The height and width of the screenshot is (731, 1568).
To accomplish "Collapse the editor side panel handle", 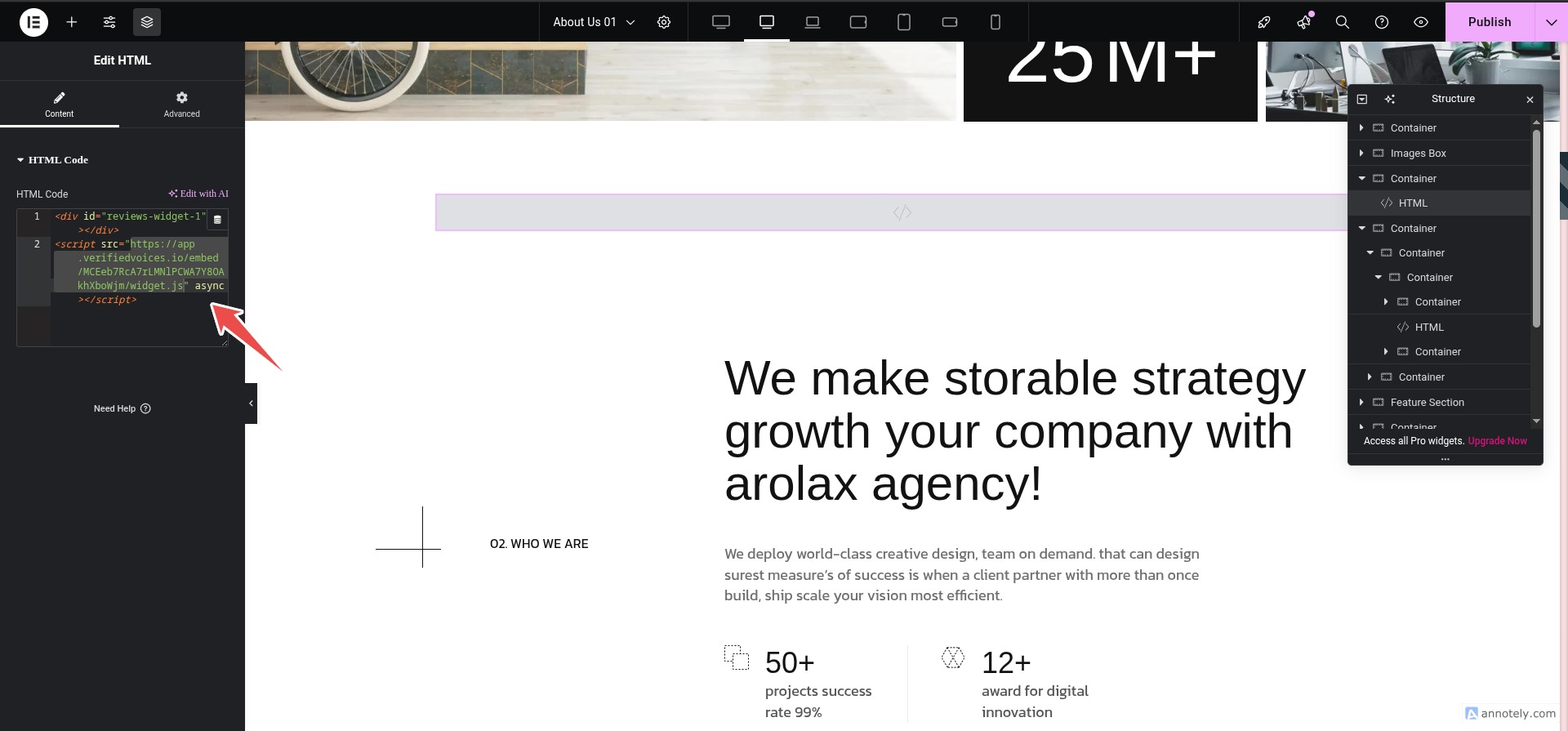I will pyautogui.click(x=251, y=403).
